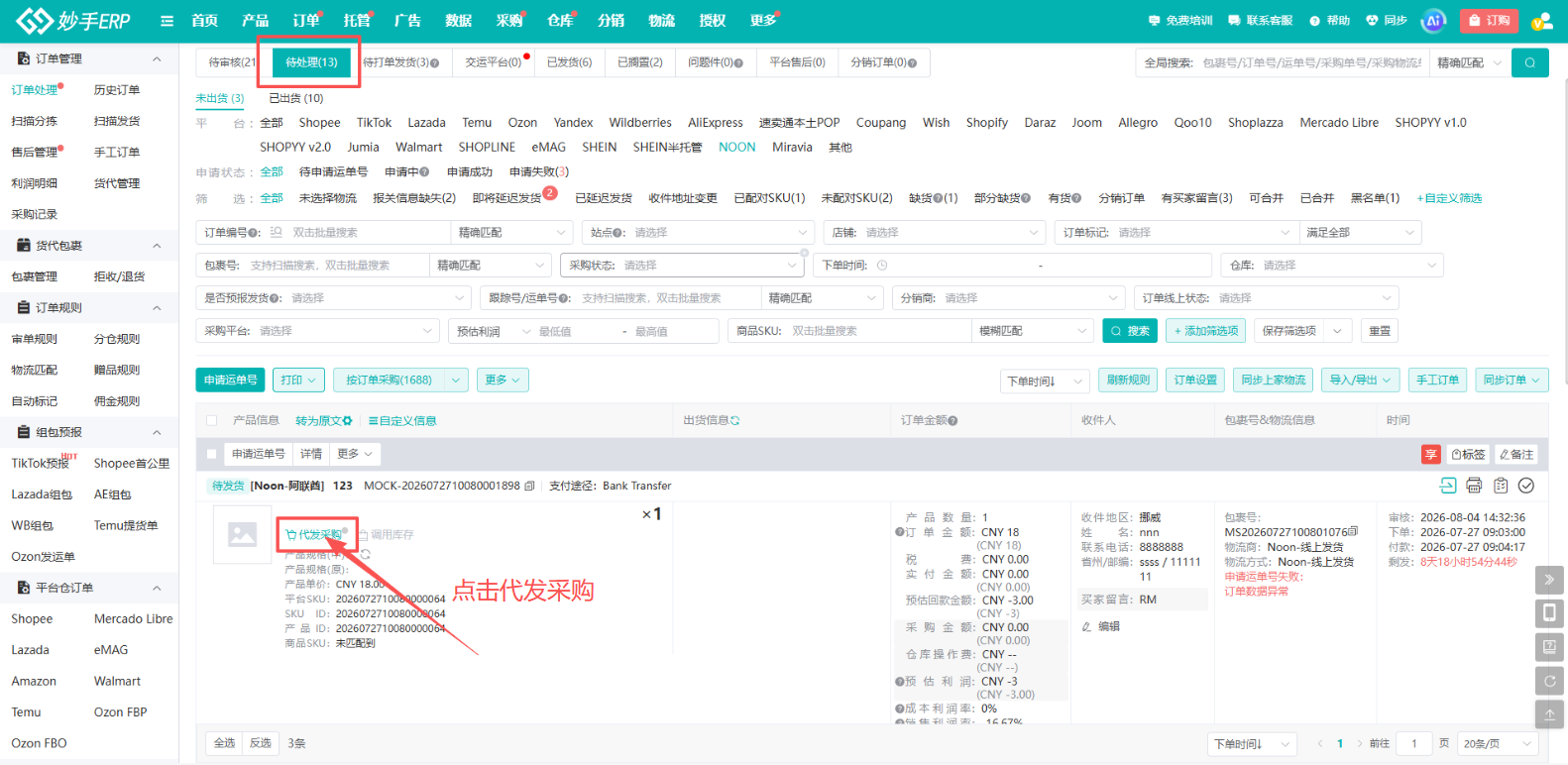This screenshot has height=765, width=1568.
Task: Click the red 订购 purchase button
Action: pyautogui.click(x=1489, y=21)
